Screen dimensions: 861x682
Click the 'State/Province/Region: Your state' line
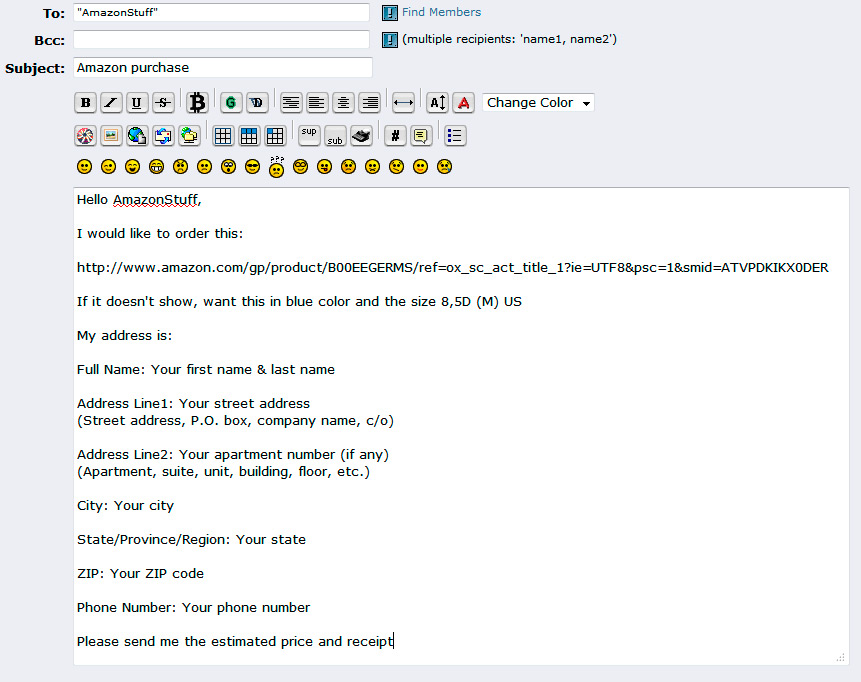(191, 540)
